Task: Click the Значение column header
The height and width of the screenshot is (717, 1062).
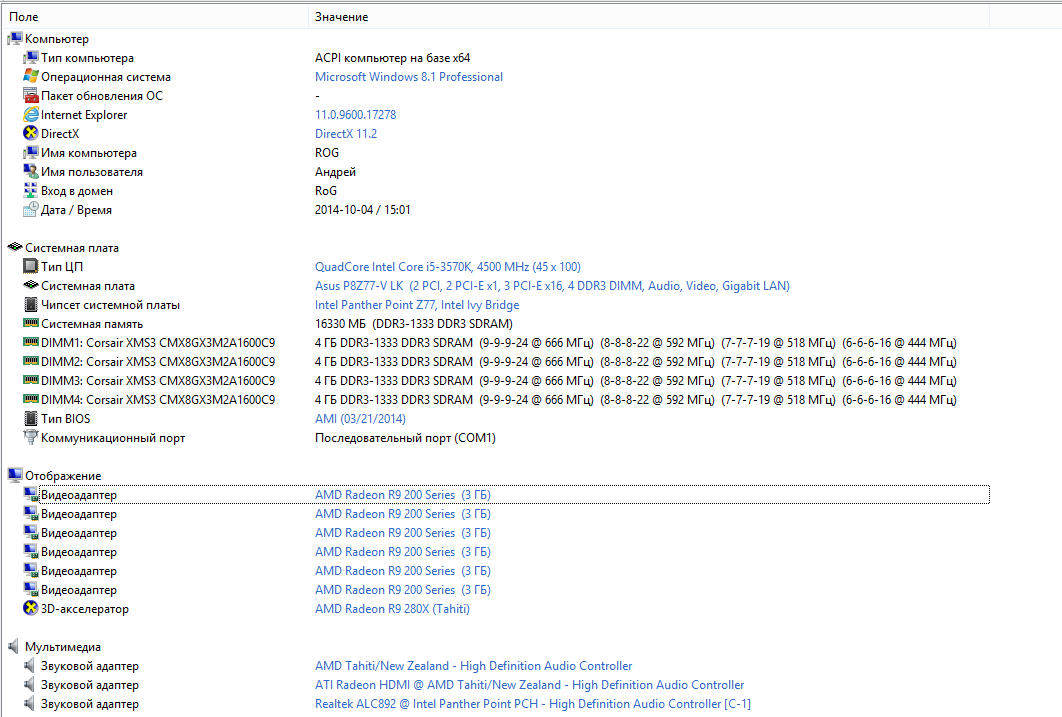Action: point(649,16)
